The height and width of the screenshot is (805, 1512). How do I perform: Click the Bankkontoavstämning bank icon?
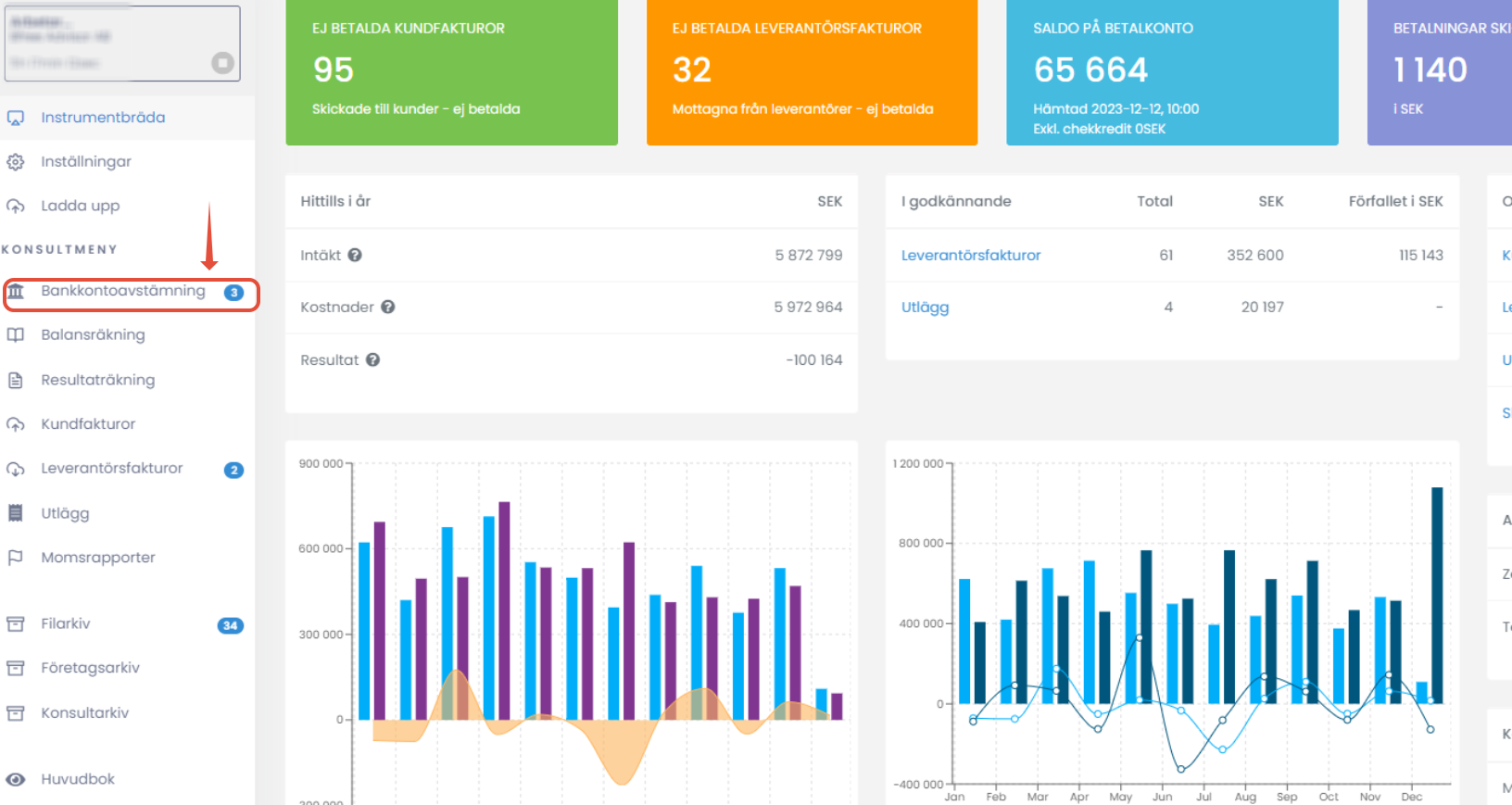(x=16, y=291)
